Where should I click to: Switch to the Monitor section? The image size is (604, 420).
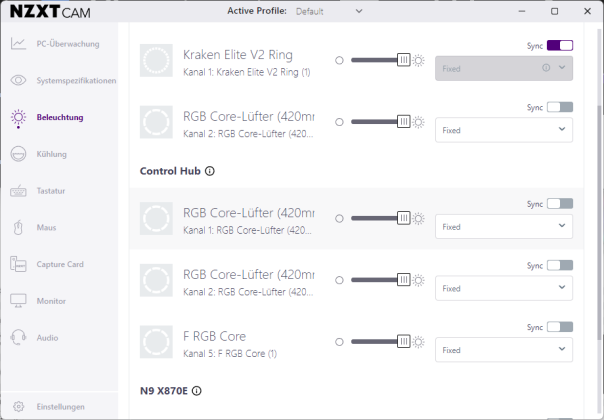pyautogui.click(x=50, y=301)
